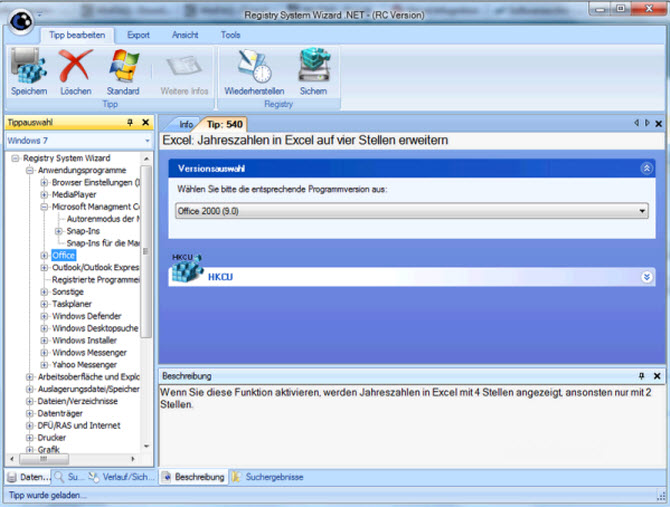
Task: Click the Speichern save icon
Action: (x=28, y=66)
